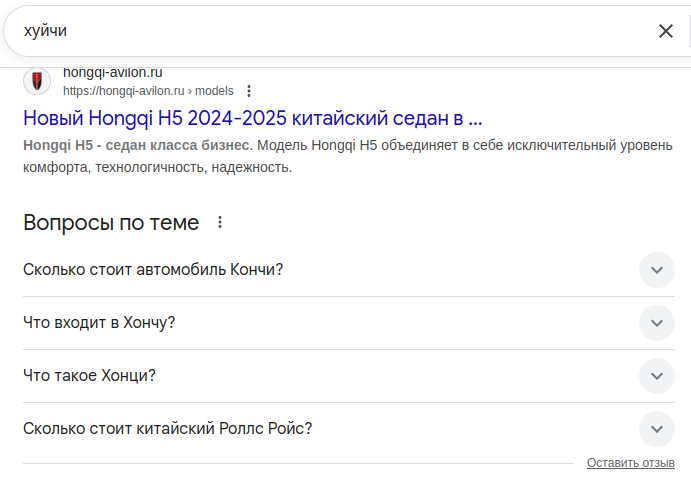Image resolution: width=691 pixels, height=483 pixels.
Task: Click the Оставить отзыв feedback link
Action: click(x=631, y=463)
